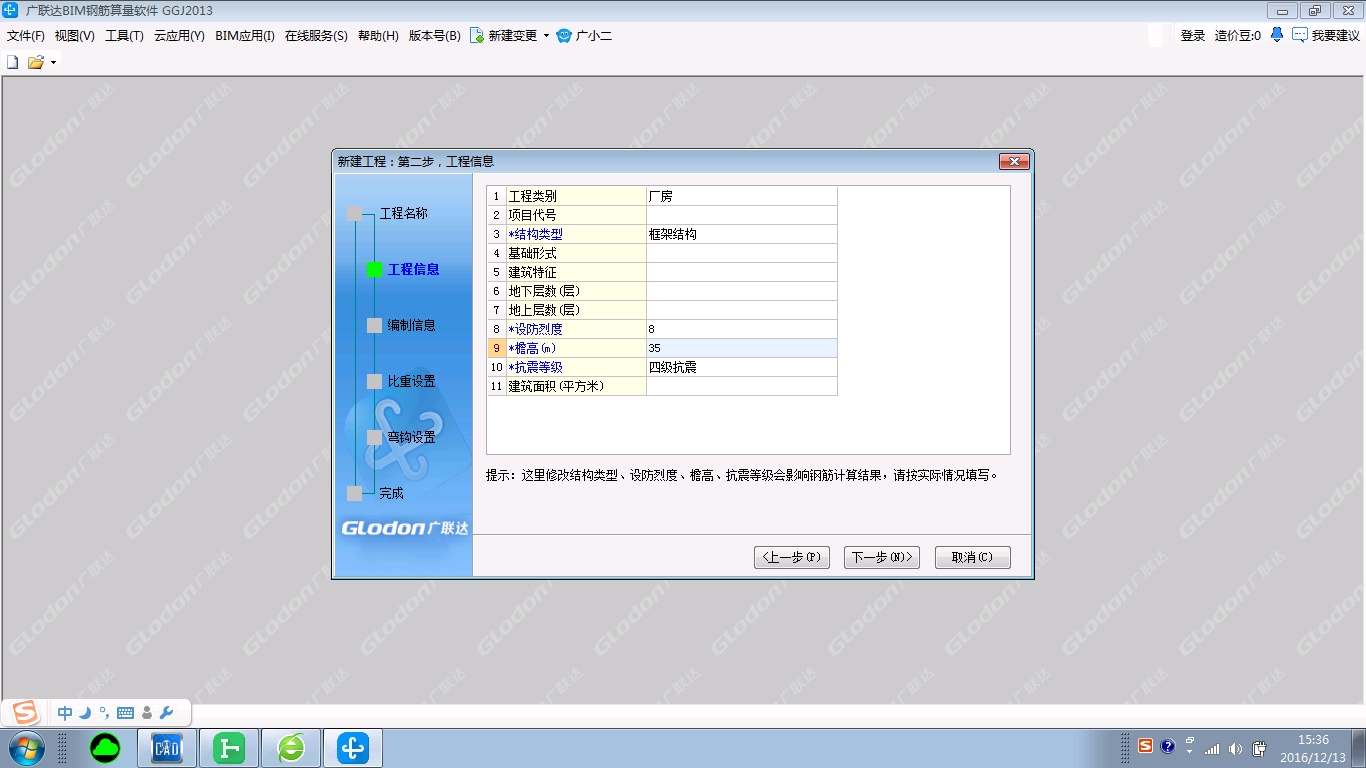Open the CAD taskbar application
Image resolution: width=1366 pixels, height=768 pixels.
[x=166, y=747]
